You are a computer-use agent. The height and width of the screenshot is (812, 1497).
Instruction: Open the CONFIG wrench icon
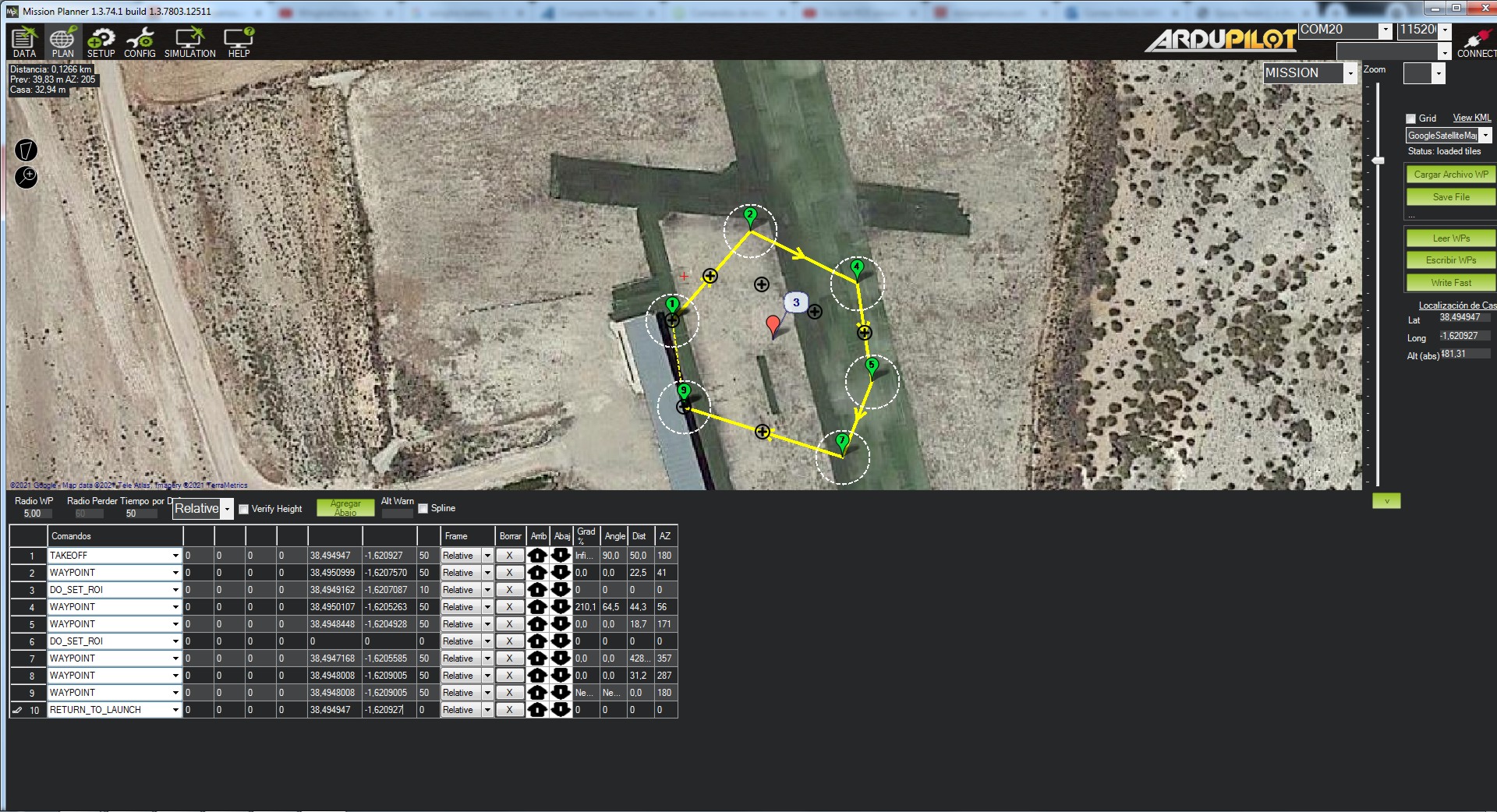pyautogui.click(x=140, y=42)
